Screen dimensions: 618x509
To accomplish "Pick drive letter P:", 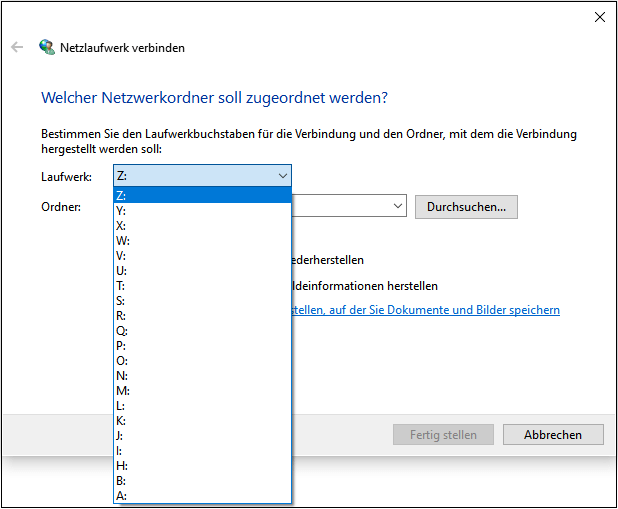I will [x=203, y=345].
